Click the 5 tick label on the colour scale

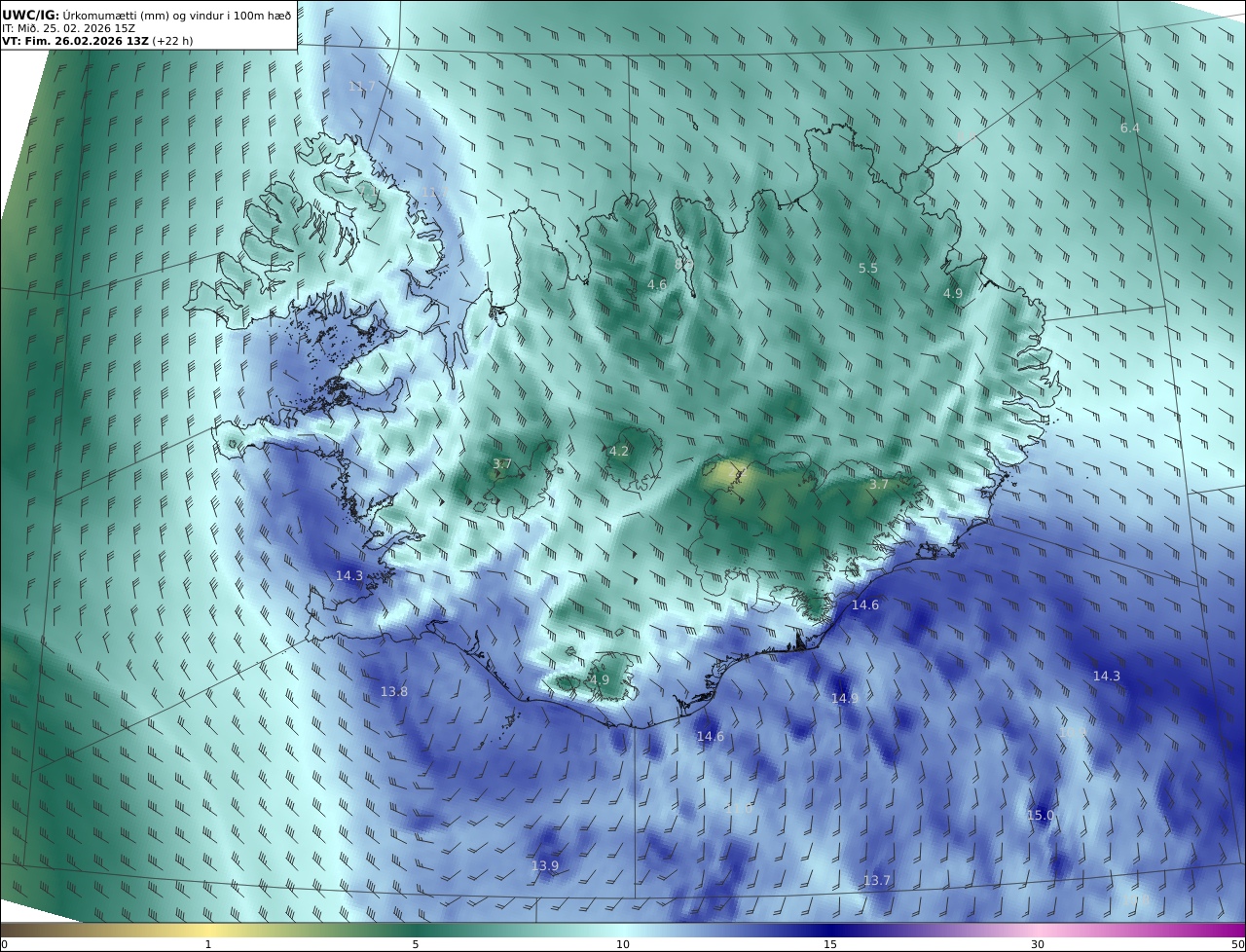point(416,944)
